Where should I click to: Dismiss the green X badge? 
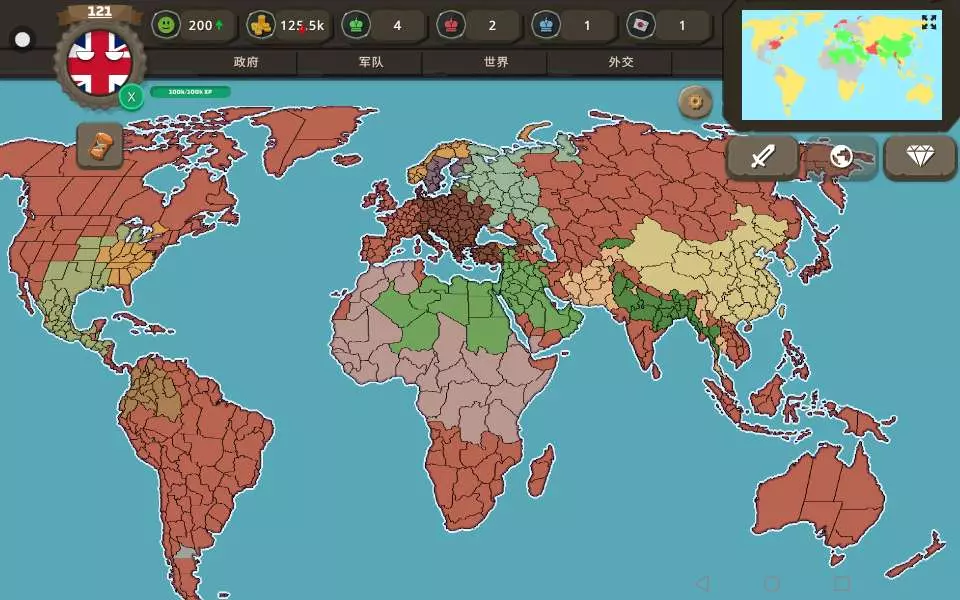tap(131, 97)
